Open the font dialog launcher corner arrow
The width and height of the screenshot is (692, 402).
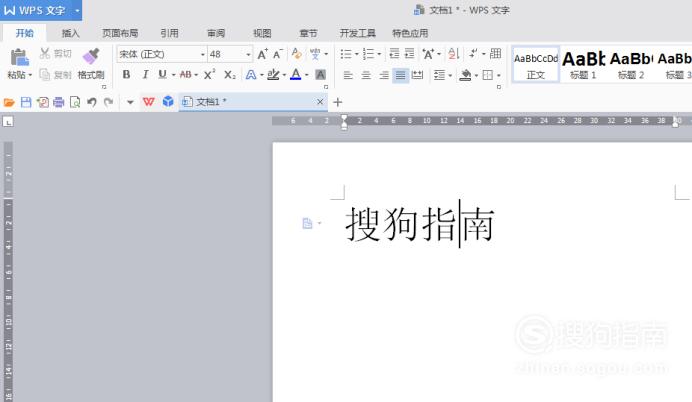[326, 87]
